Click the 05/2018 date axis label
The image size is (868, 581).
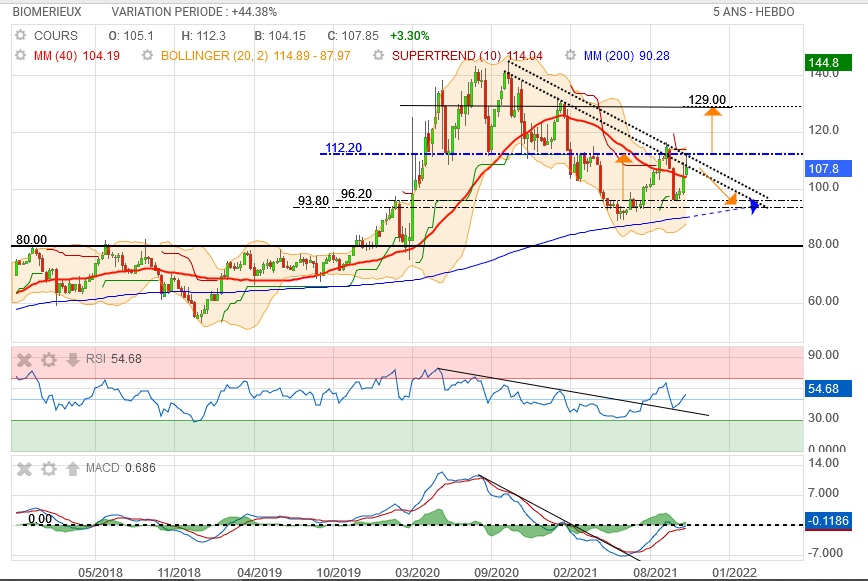[100, 572]
